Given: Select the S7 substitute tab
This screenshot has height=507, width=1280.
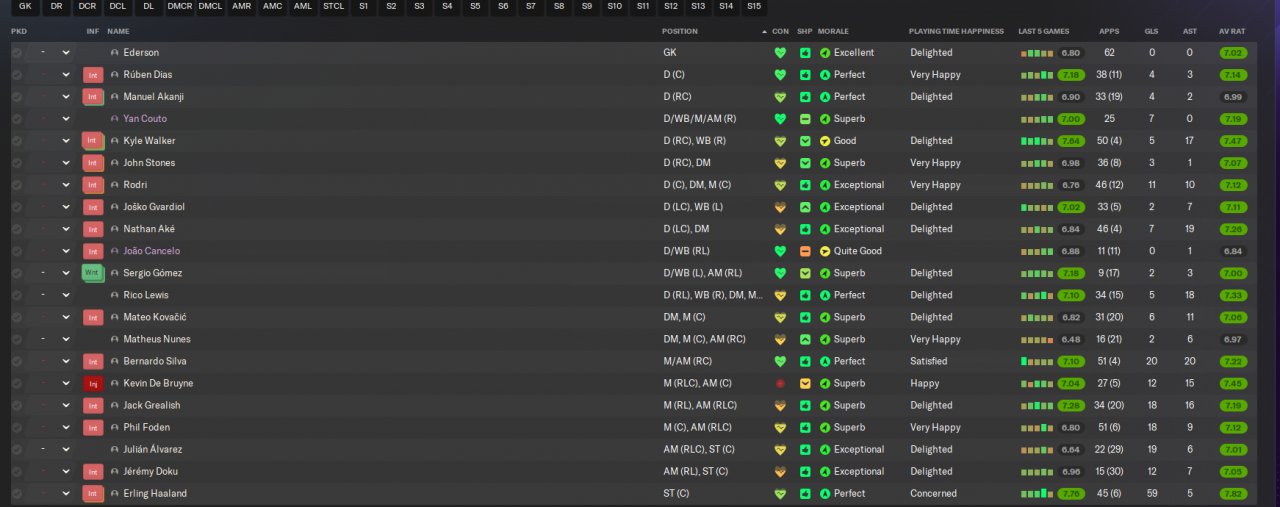Looking at the screenshot, I should [531, 6].
